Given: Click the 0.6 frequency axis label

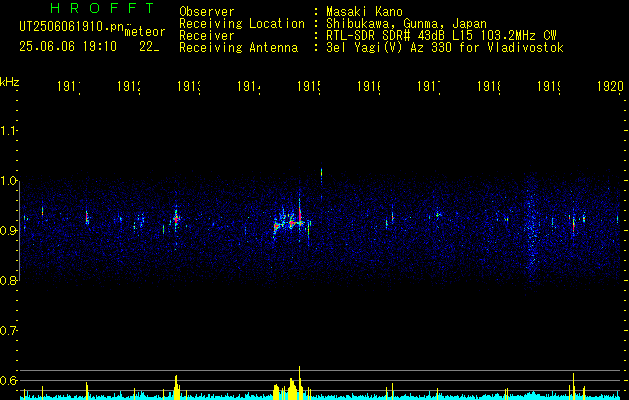Looking at the screenshot, I should (x=8, y=381).
